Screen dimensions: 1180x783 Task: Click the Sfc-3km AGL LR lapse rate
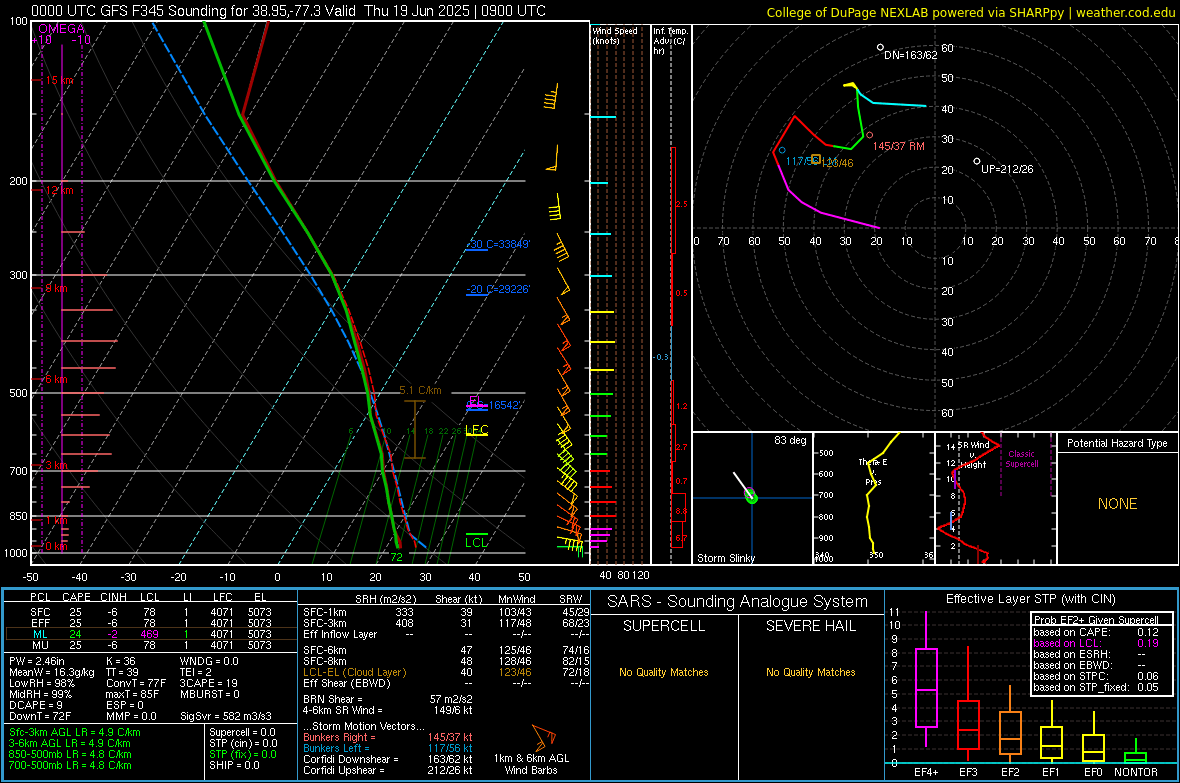[75, 732]
